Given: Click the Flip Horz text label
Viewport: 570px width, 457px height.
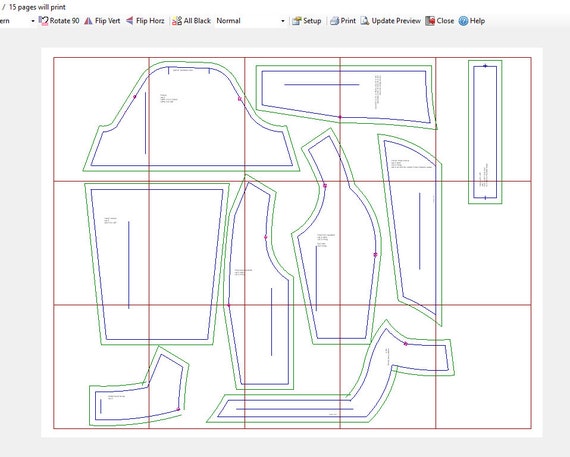Looking at the screenshot, I should [x=150, y=21].
